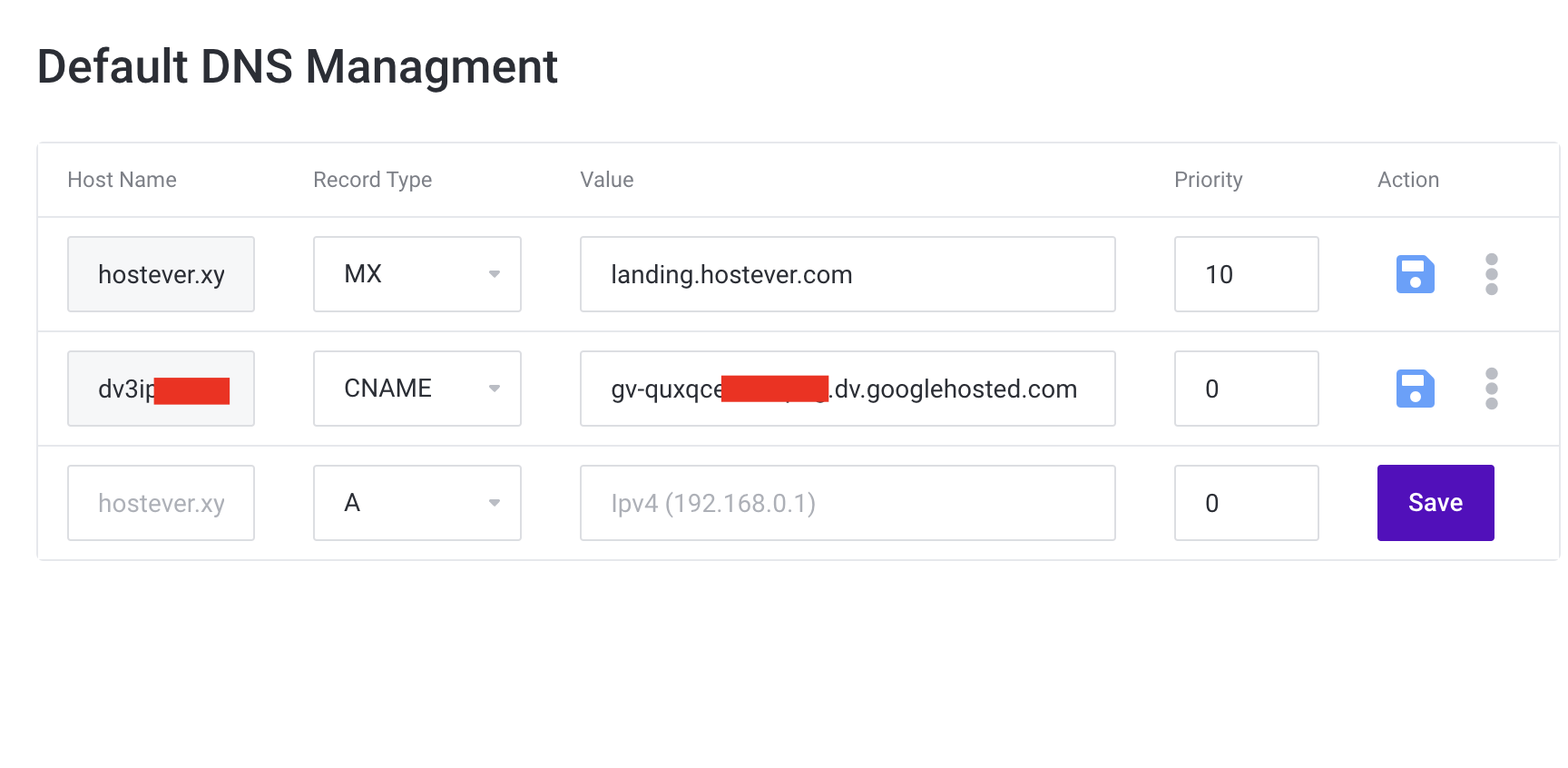Click the Record Type column header
This screenshot has width=1568, height=768.
click(x=372, y=180)
